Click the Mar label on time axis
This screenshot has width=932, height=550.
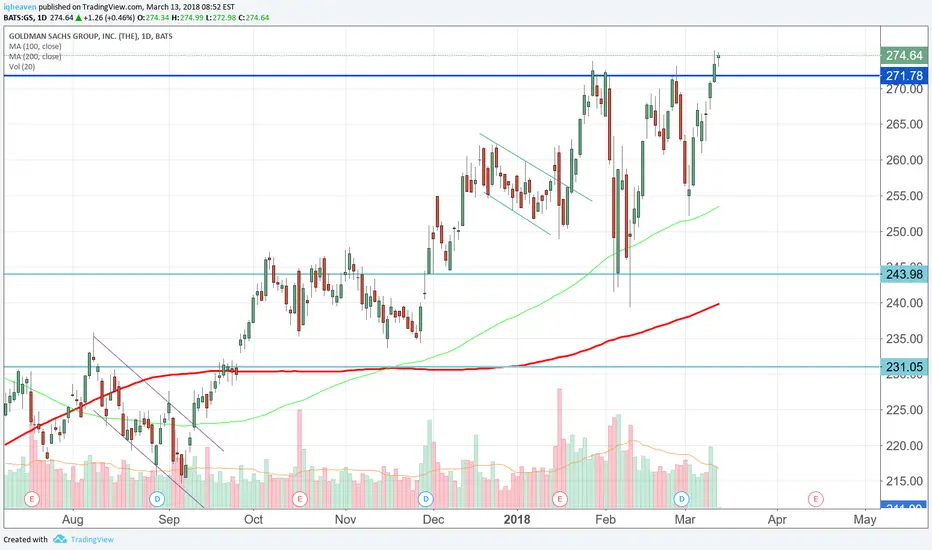pos(685,519)
